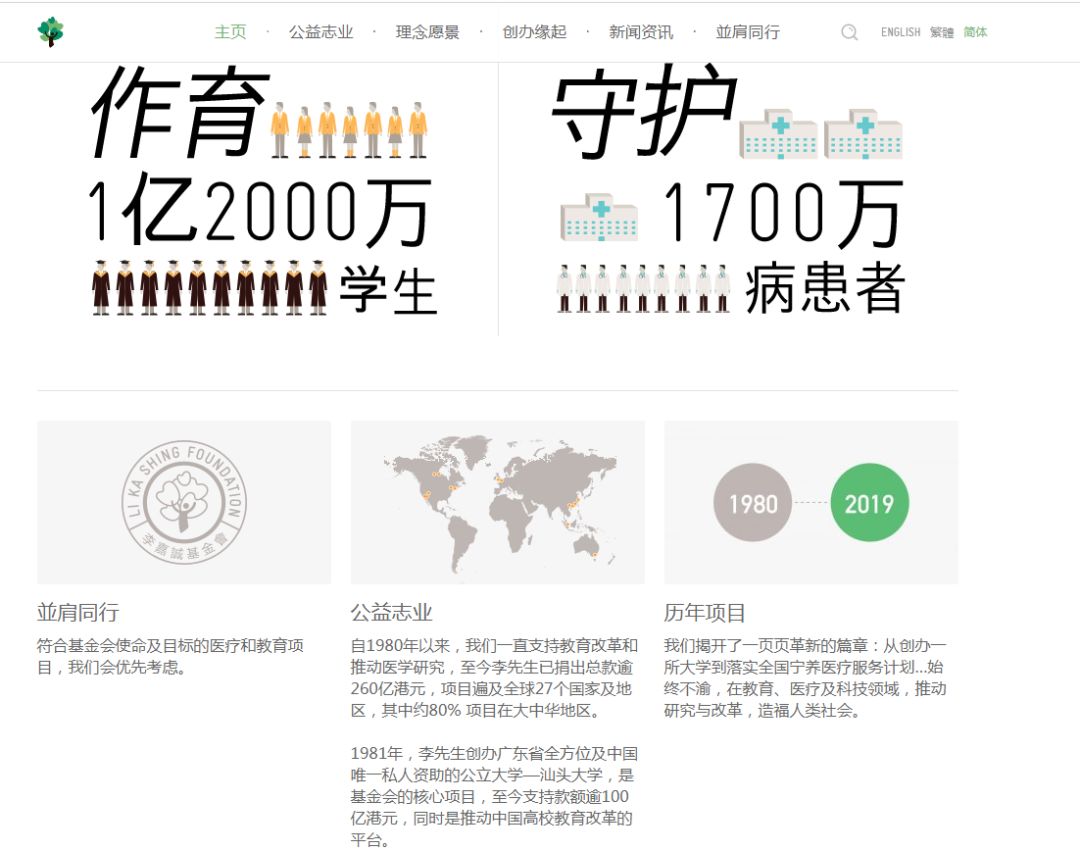Click the doctors in white coats icon row

pyautogui.click(x=643, y=288)
